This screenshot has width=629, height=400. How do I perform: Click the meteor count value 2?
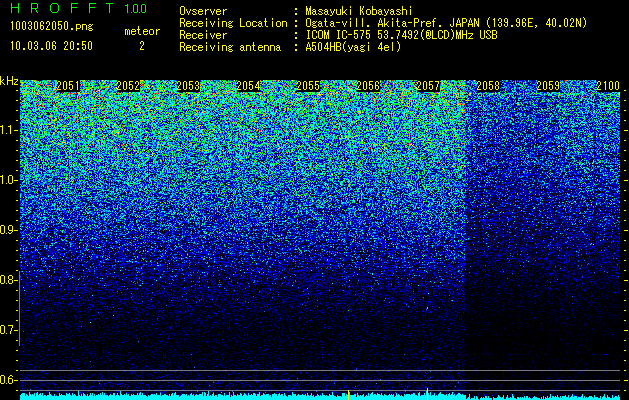[142, 46]
